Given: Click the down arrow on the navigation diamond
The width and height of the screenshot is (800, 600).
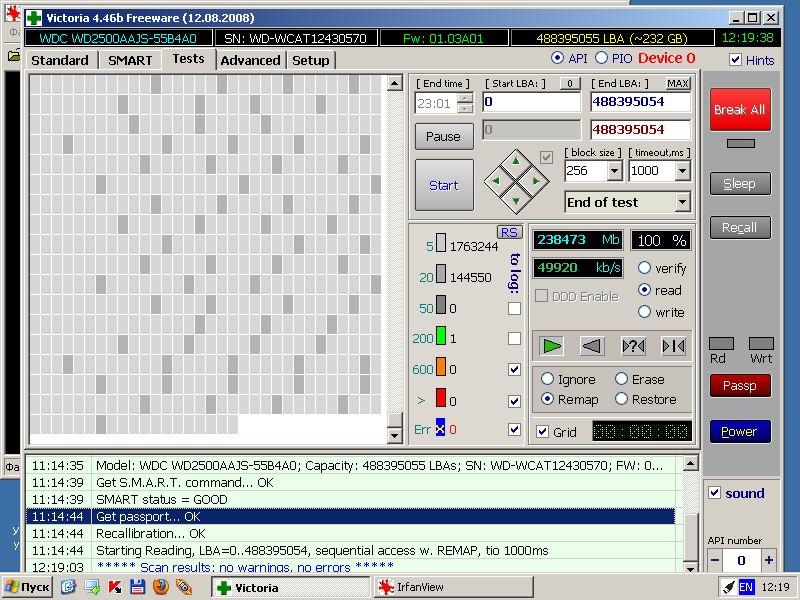Looking at the screenshot, I should point(516,201).
